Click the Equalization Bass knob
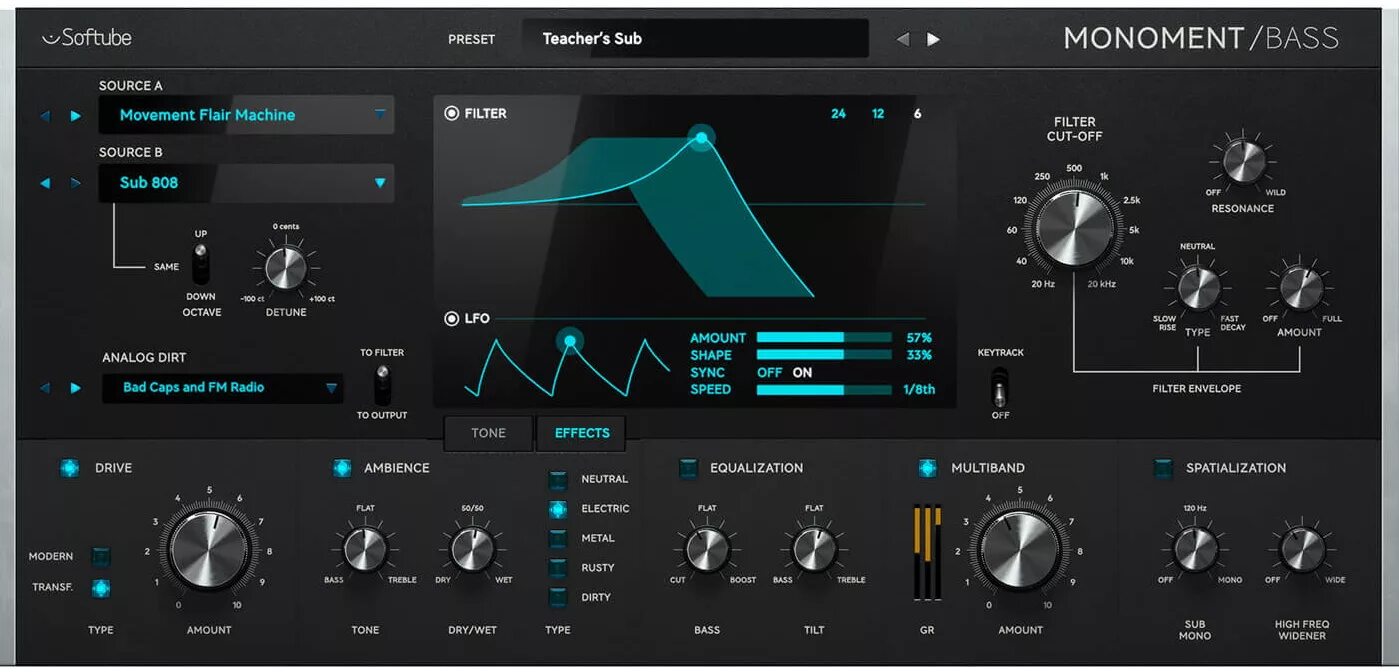This screenshot has width=1399, height=672. (x=708, y=549)
